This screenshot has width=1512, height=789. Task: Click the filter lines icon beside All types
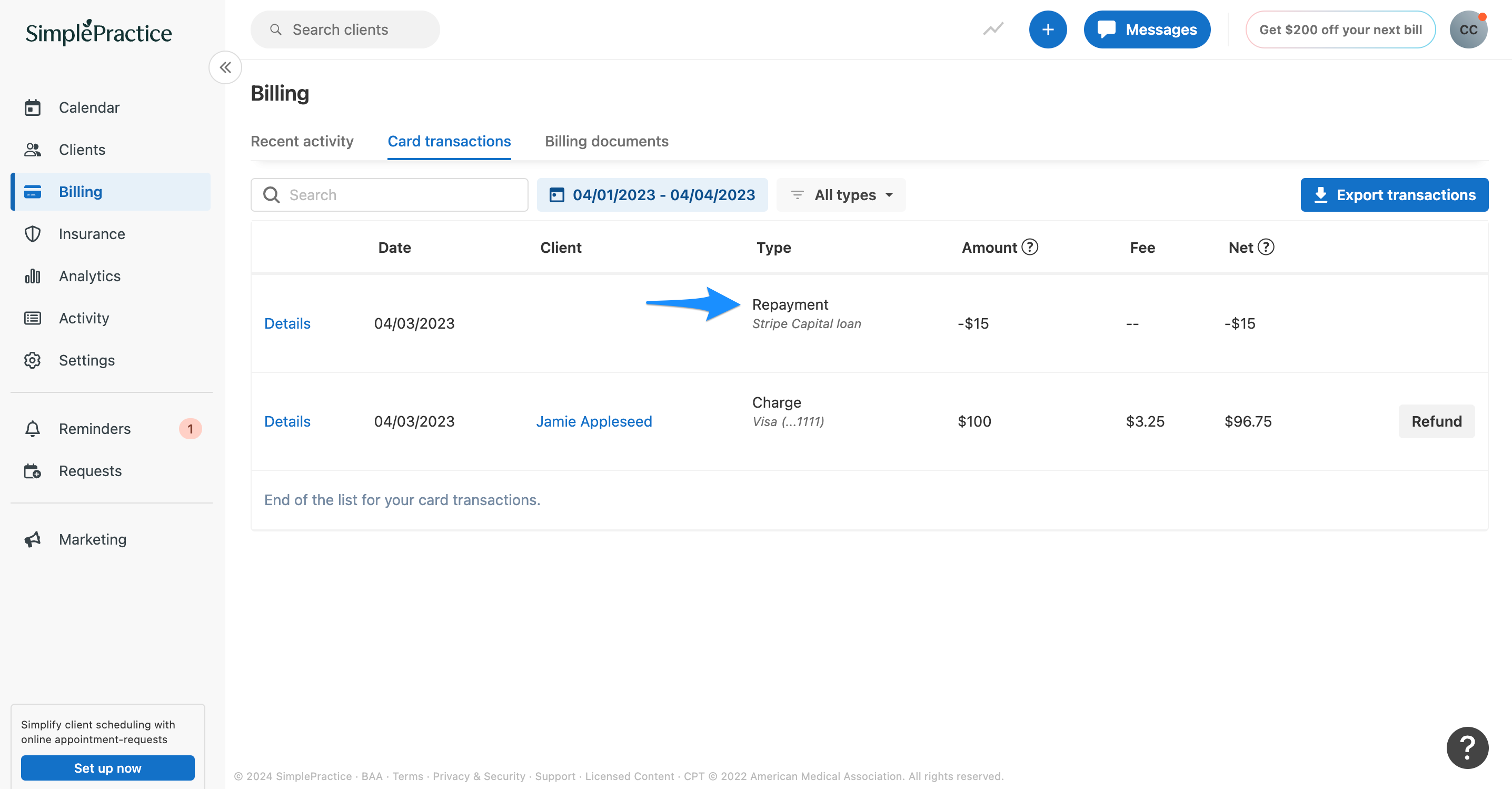pyautogui.click(x=797, y=195)
